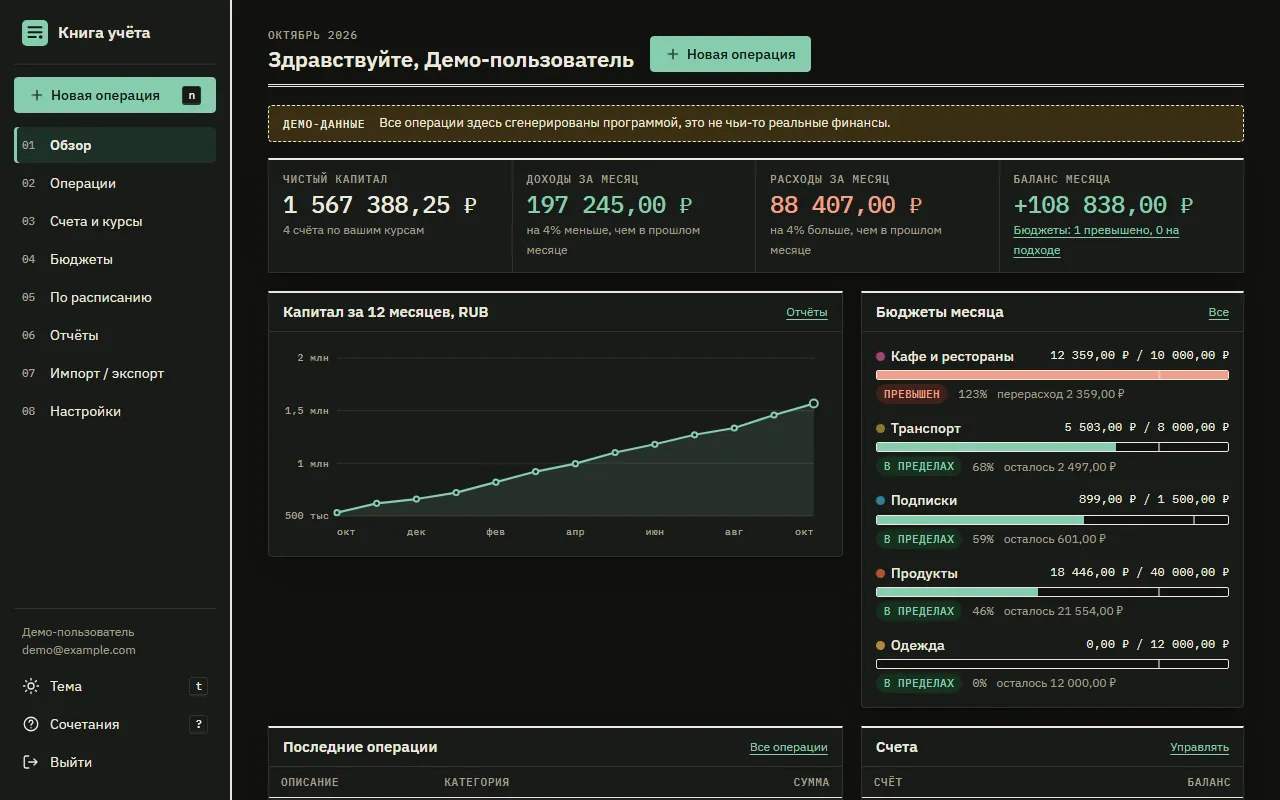Image resolution: width=1280 pixels, height=800 pixels.
Task: Click the ДЕМО-ДАННЫЕ banner label
Action: (324, 124)
